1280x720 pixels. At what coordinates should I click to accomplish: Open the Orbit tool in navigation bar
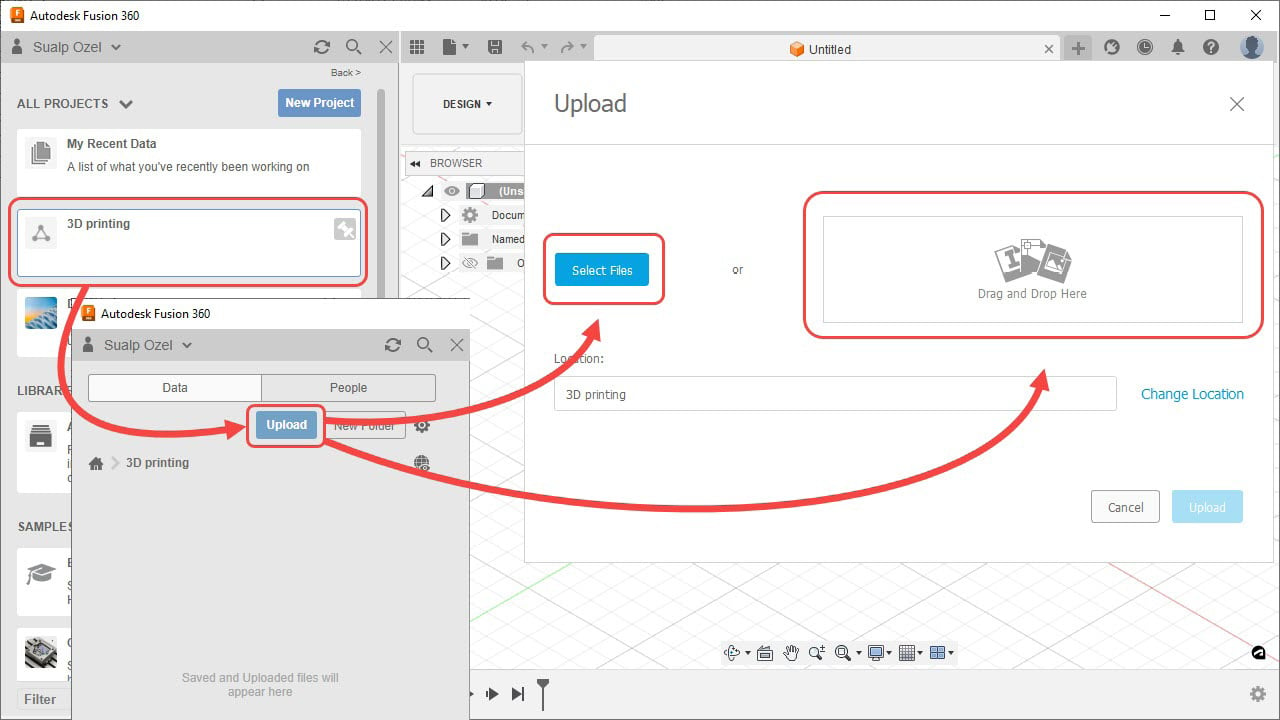pyautogui.click(x=732, y=653)
